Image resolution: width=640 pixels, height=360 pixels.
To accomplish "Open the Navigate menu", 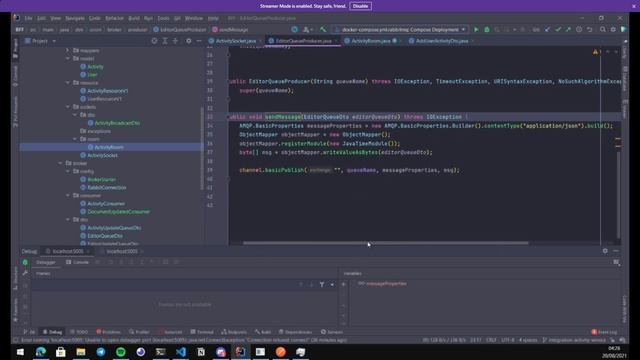I will [75, 18].
